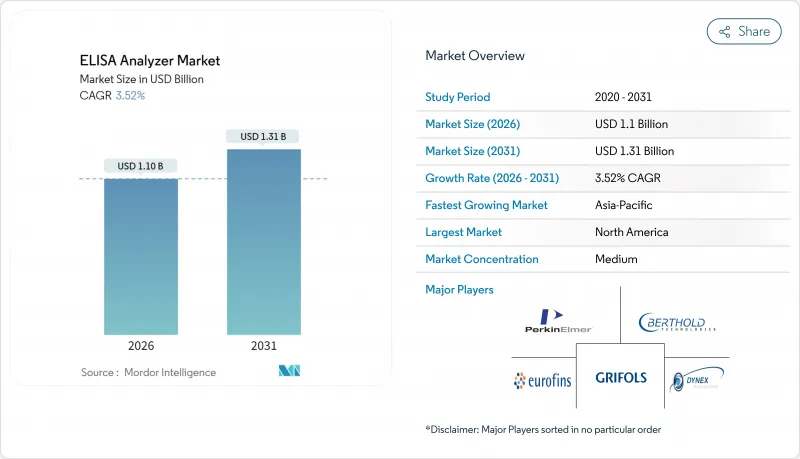This screenshot has width=800, height=459.
Task: Click the Market Overview heading
Action: point(475,56)
